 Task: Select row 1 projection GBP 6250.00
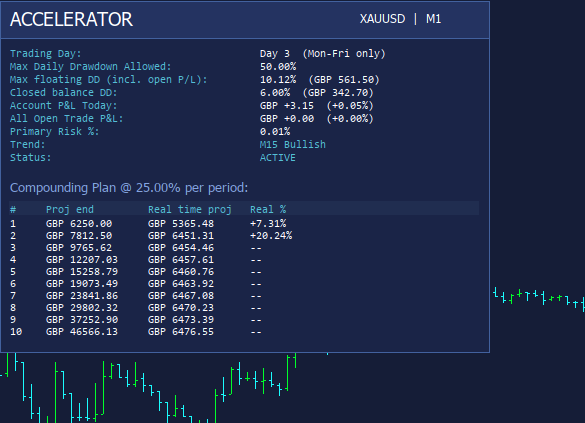pos(79,224)
